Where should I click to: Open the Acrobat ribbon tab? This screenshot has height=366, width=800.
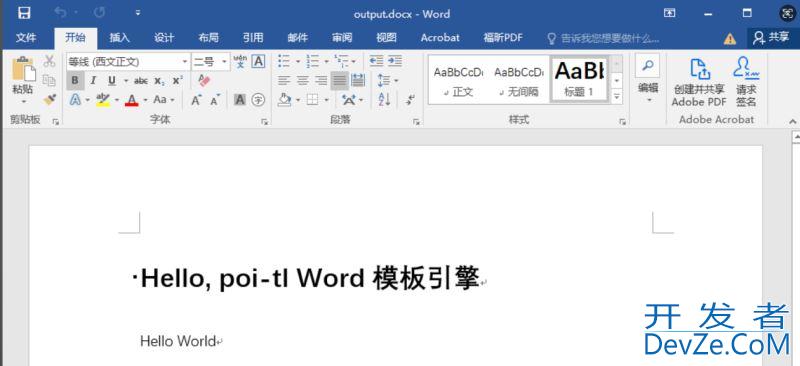tap(440, 38)
